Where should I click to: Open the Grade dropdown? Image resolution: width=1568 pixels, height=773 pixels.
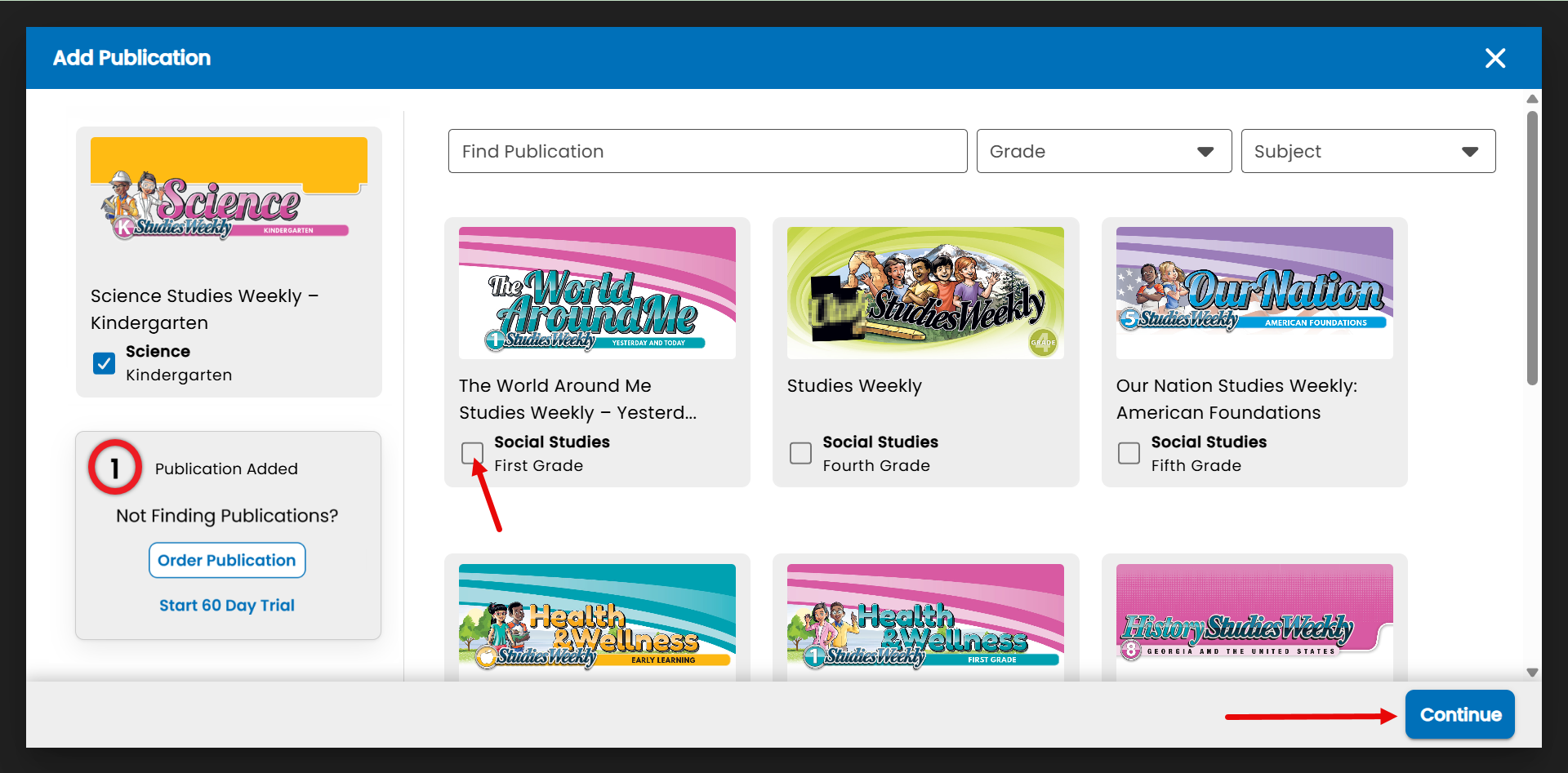tap(1104, 151)
